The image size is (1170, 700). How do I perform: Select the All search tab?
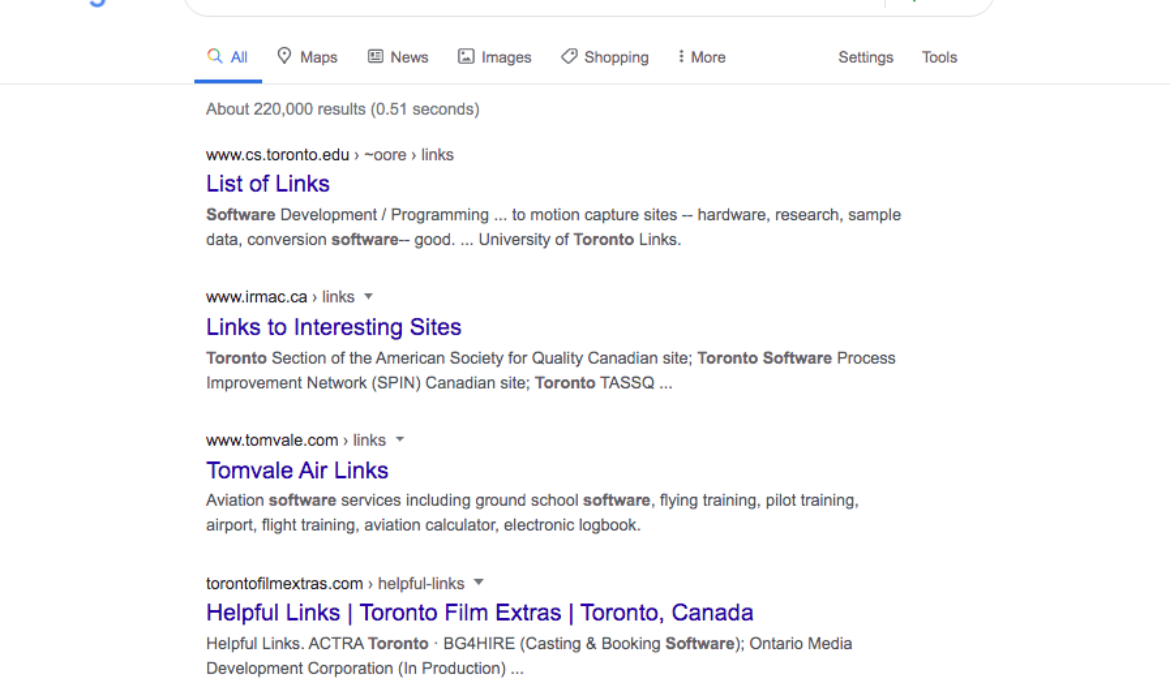(x=228, y=57)
